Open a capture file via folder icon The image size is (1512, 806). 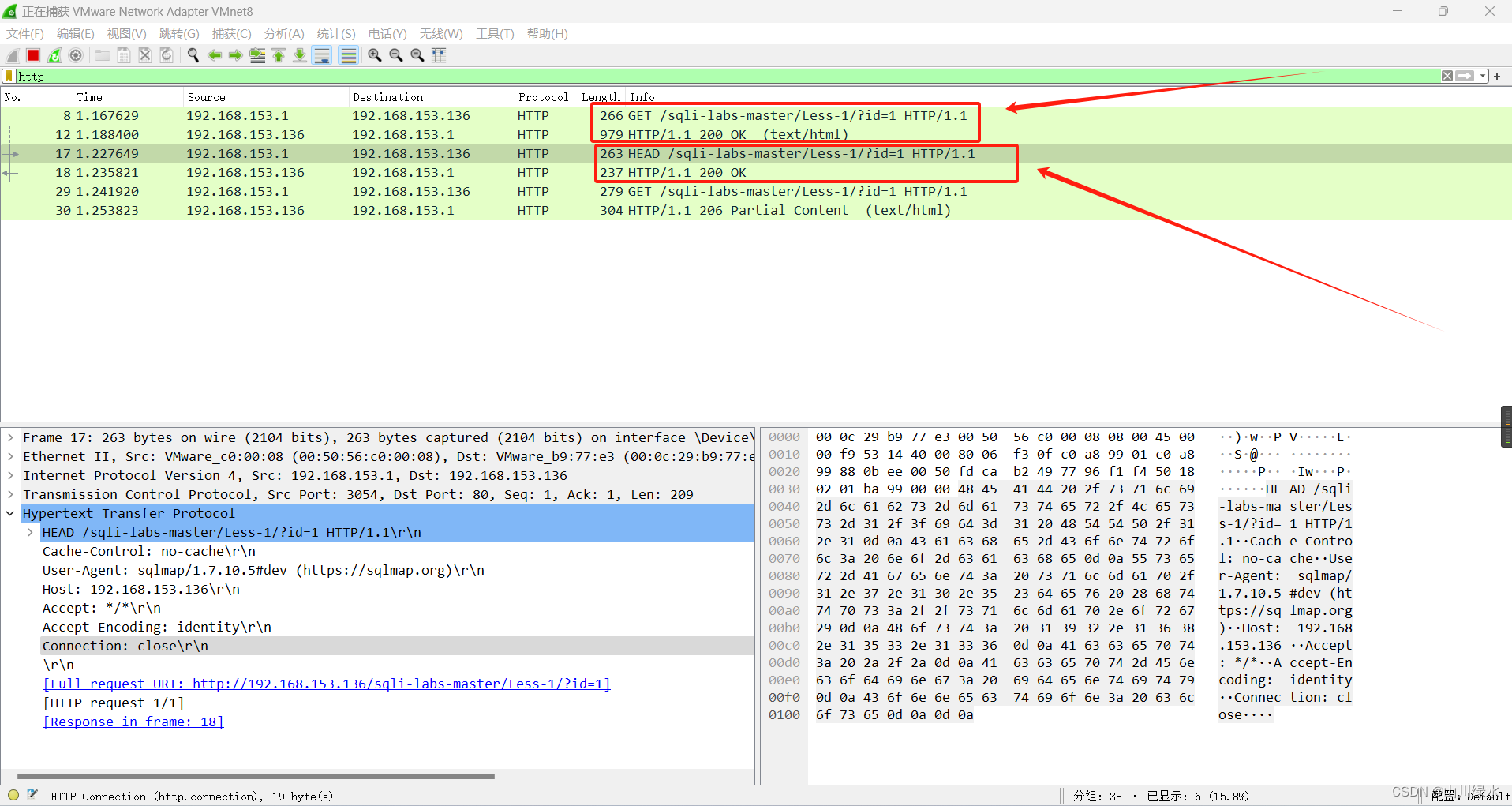click(x=103, y=55)
